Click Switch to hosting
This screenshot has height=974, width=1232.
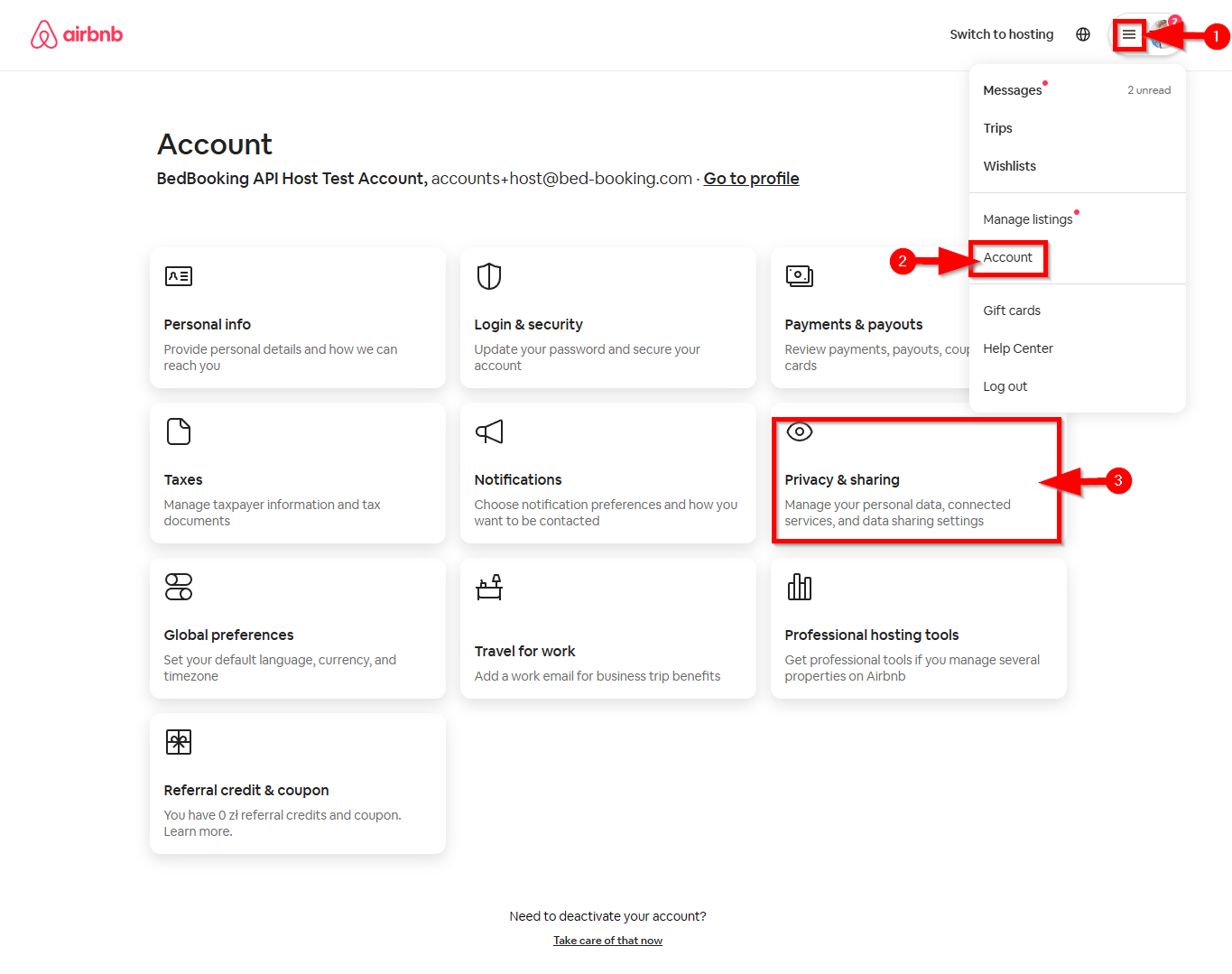[x=1002, y=34]
